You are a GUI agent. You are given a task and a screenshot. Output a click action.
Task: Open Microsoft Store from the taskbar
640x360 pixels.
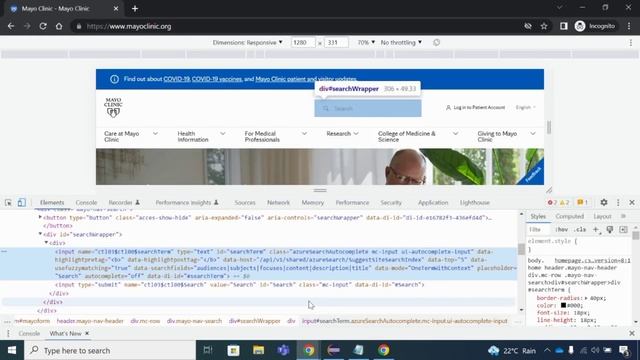233,350
